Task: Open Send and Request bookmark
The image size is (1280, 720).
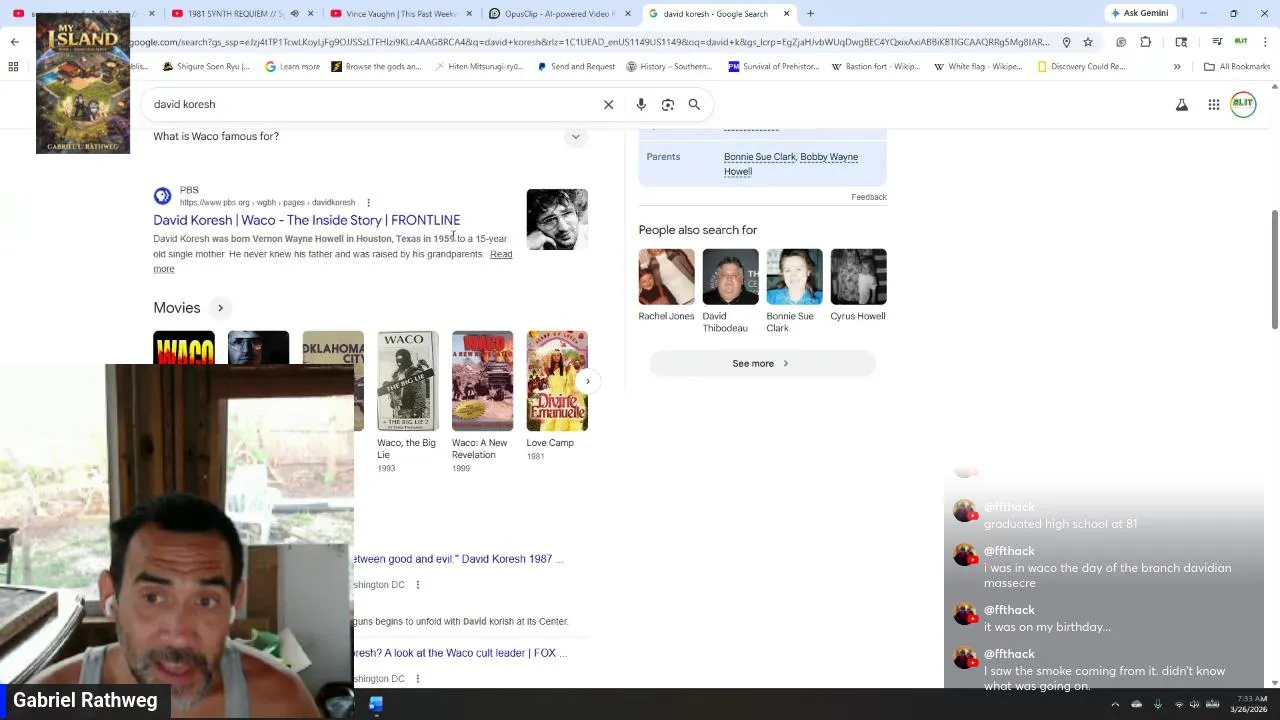Action: (575, 66)
